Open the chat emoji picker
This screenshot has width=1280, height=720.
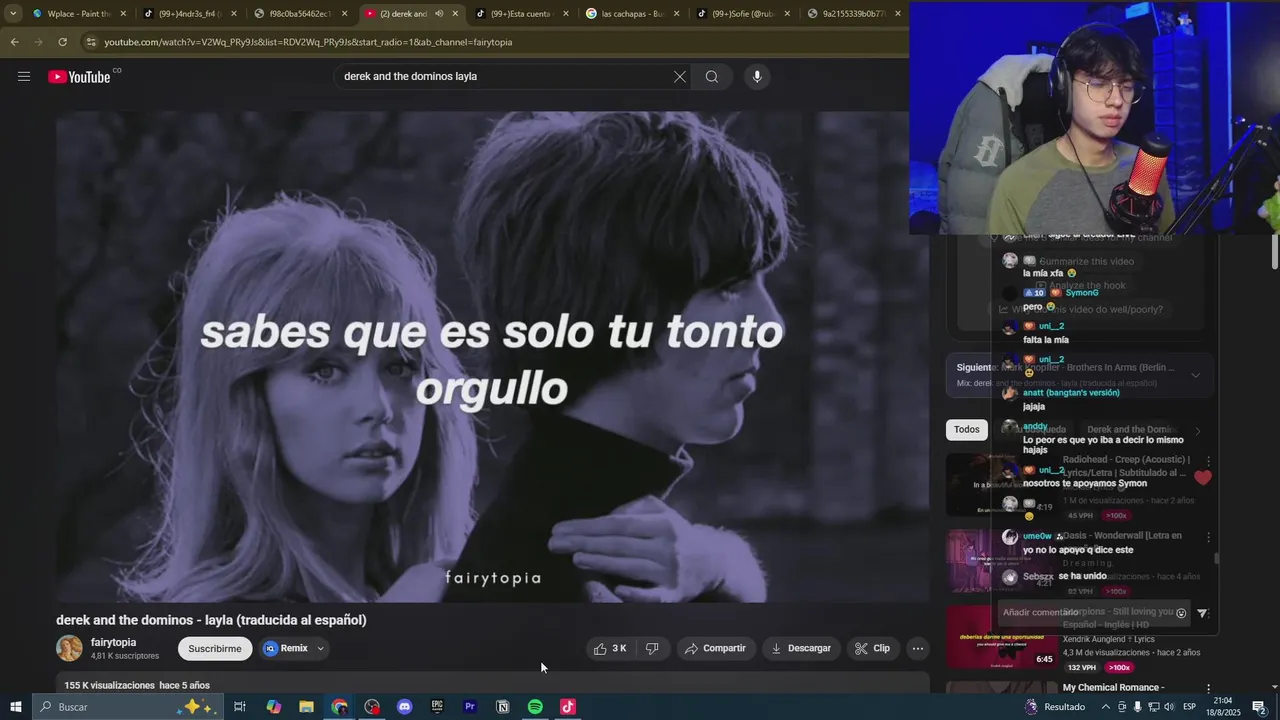click(x=1181, y=613)
